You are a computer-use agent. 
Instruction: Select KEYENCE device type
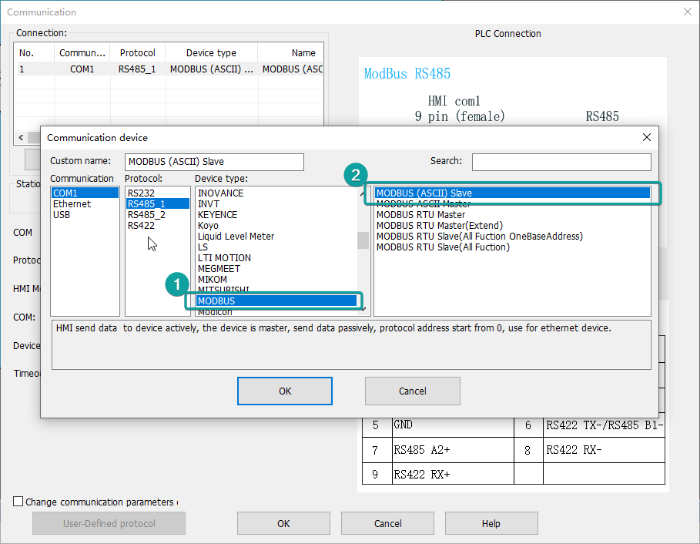click(x=219, y=215)
